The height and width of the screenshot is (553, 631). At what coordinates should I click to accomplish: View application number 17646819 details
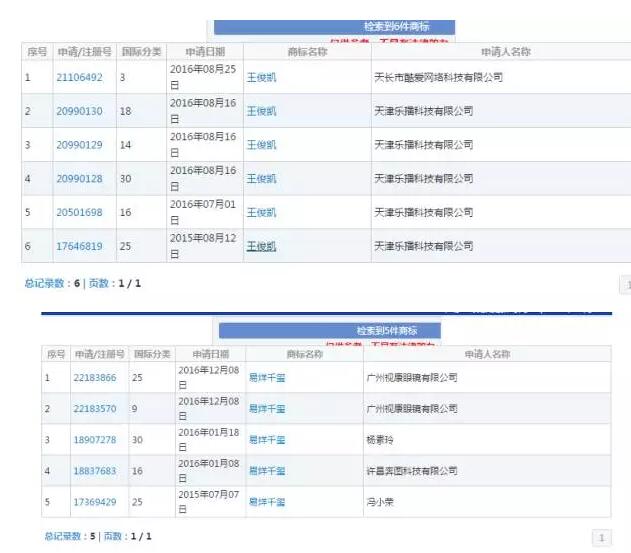[x=79, y=246]
